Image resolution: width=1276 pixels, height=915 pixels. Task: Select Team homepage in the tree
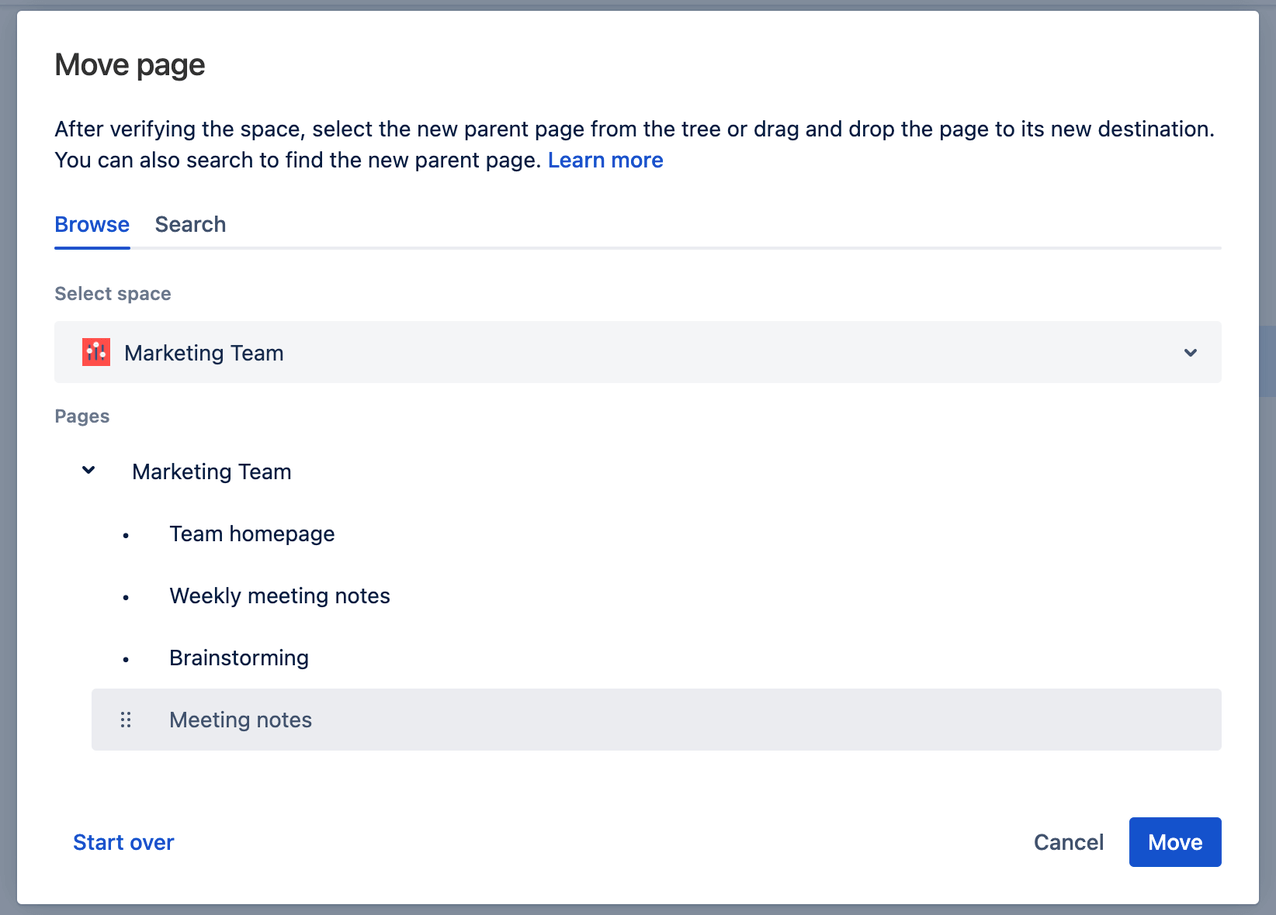pyautogui.click(x=252, y=534)
